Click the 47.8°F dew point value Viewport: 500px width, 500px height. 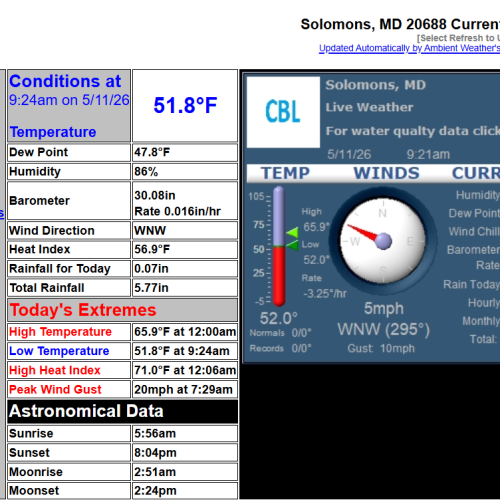coord(152,152)
